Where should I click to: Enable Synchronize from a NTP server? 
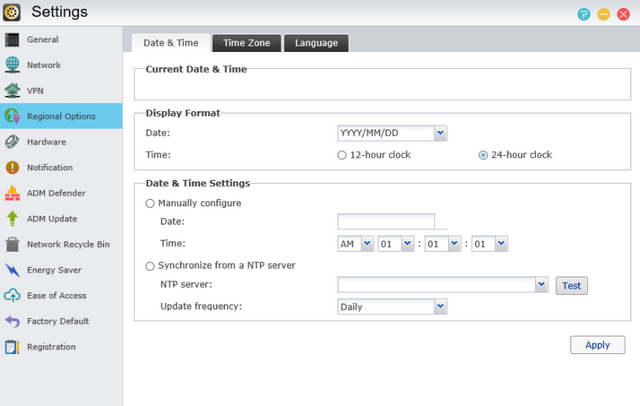[151, 266]
